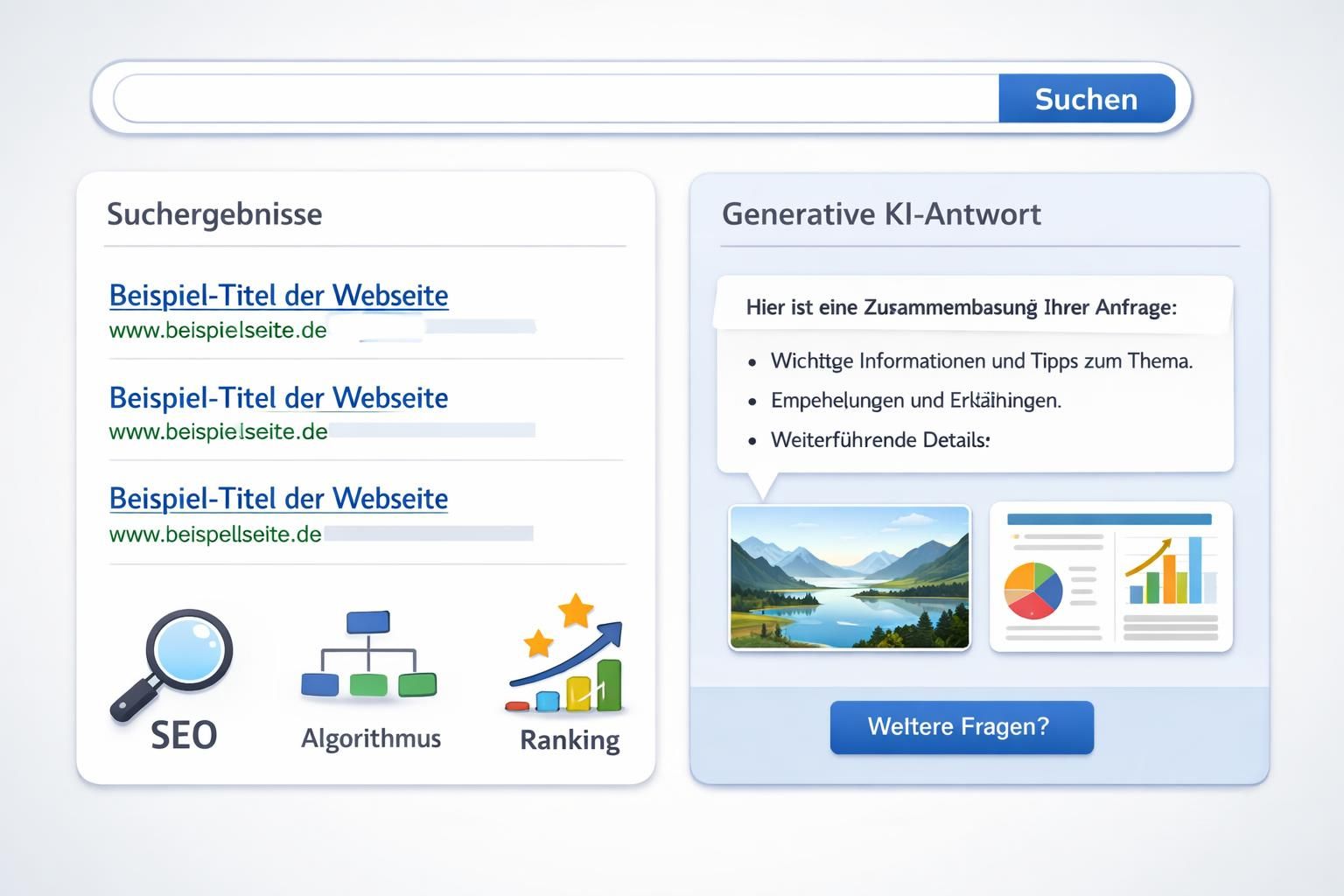Image resolution: width=1344 pixels, height=896 pixels.
Task: Focus the search input field
Action: (x=556, y=99)
